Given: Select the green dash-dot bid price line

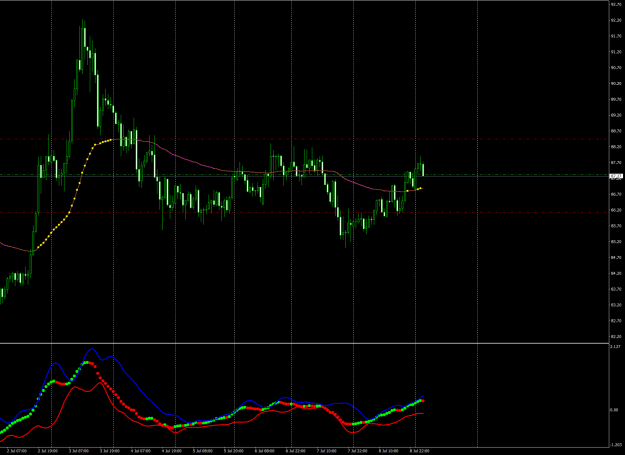Looking at the screenshot, I should coord(305,175).
